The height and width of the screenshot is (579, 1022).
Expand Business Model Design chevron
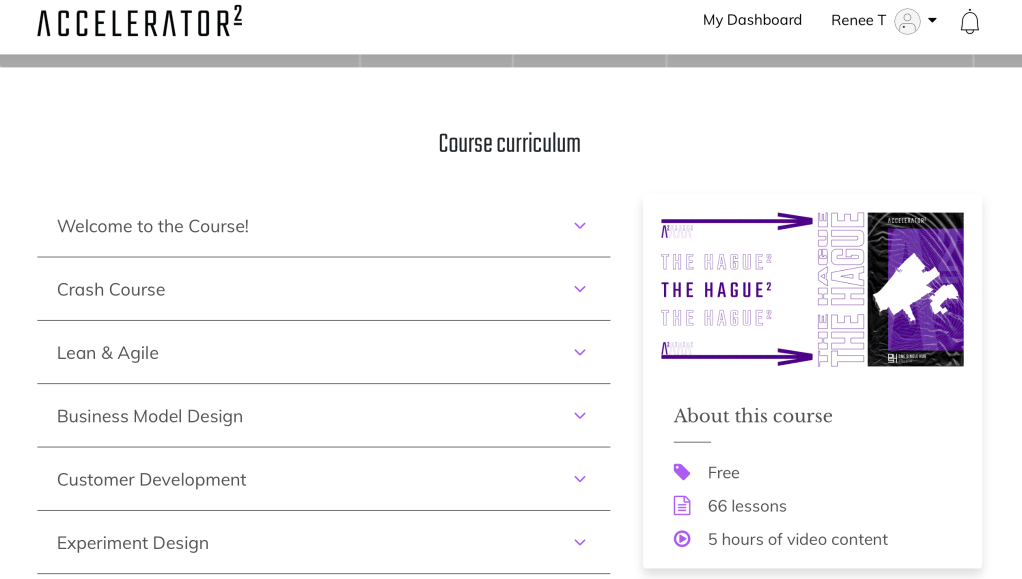580,416
